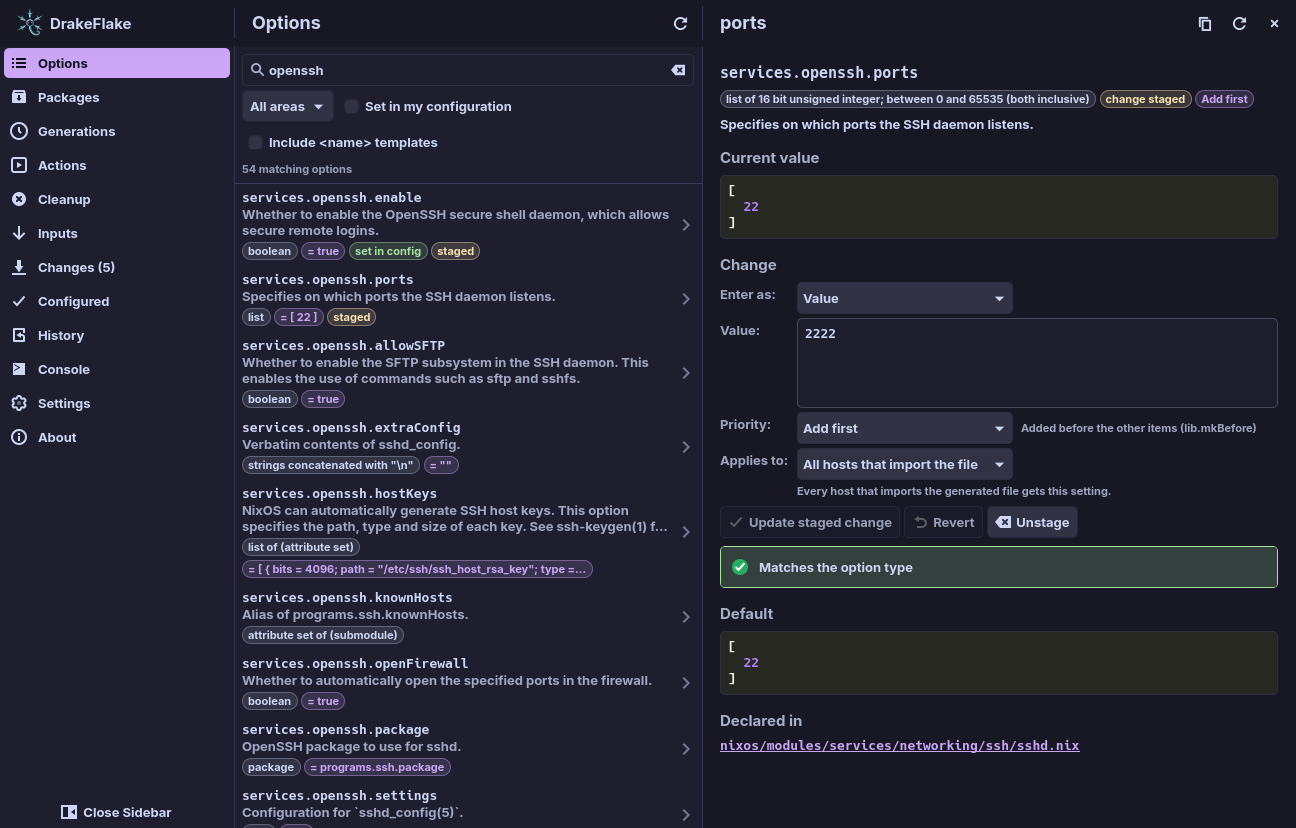Expand services.openssh.allowSFTP row chevron
This screenshot has width=1296, height=828.
coord(686,373)
